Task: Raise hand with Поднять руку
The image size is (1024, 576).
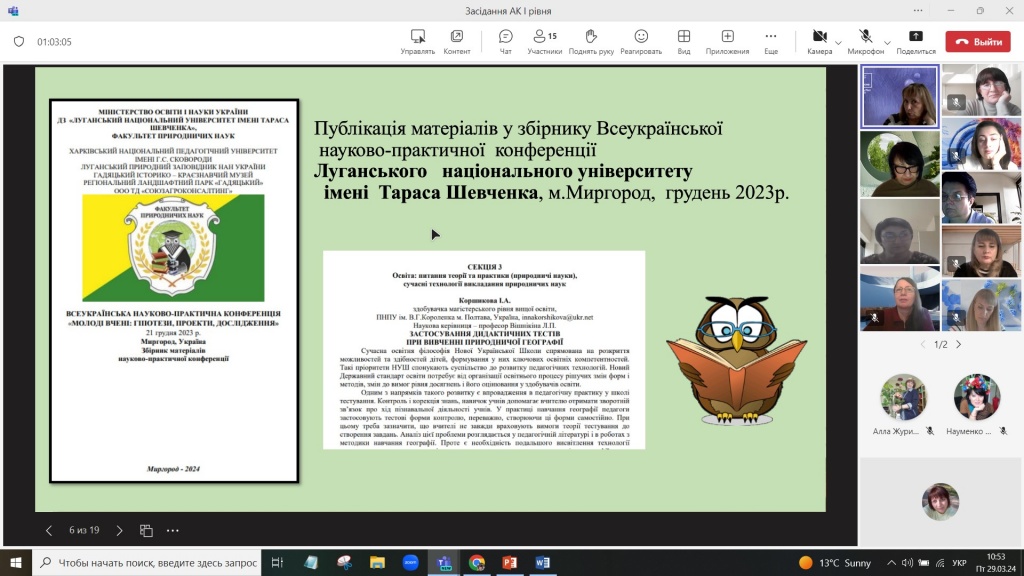Action: (590, 41)
